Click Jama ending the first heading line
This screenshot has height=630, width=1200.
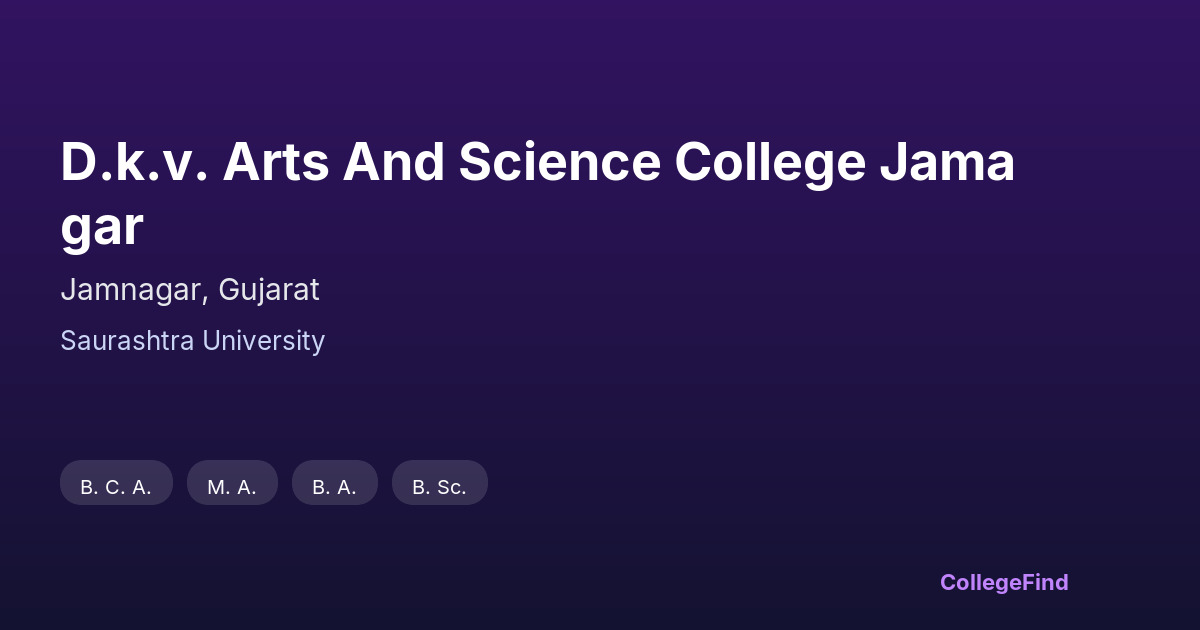pos(947,163)
